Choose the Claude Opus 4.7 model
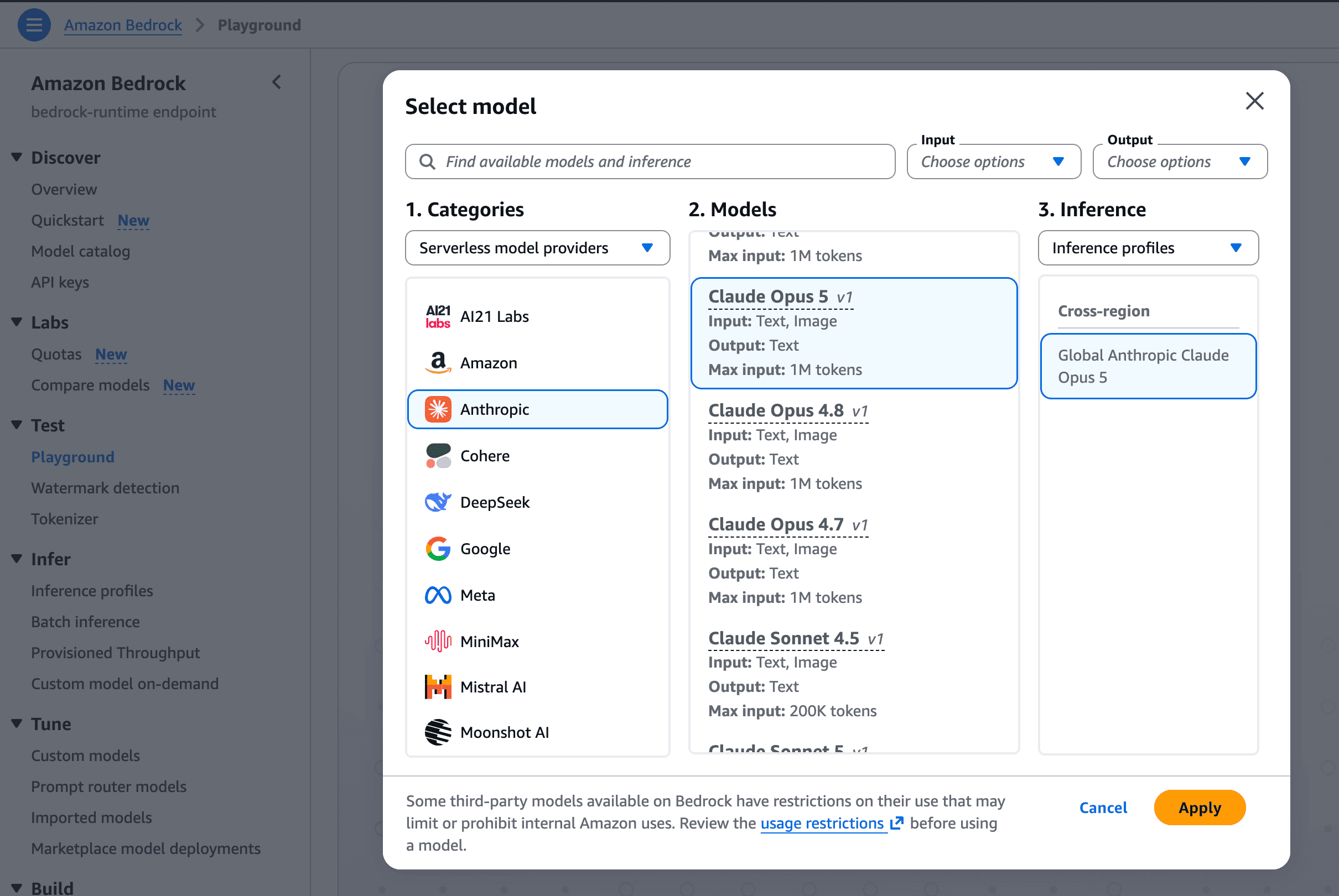This screenshot has width=1339, height=896. (854, 561)
